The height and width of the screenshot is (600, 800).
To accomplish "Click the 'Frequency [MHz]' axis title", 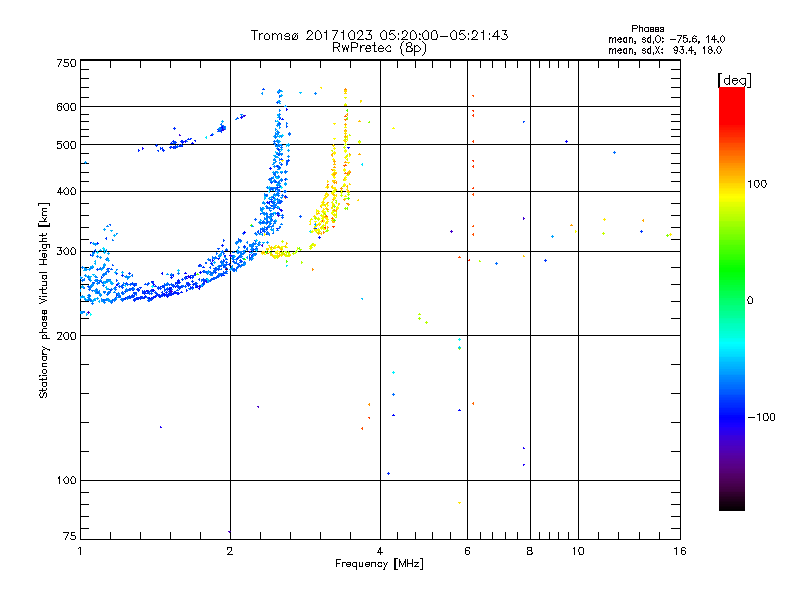I will tap(379, 564).
